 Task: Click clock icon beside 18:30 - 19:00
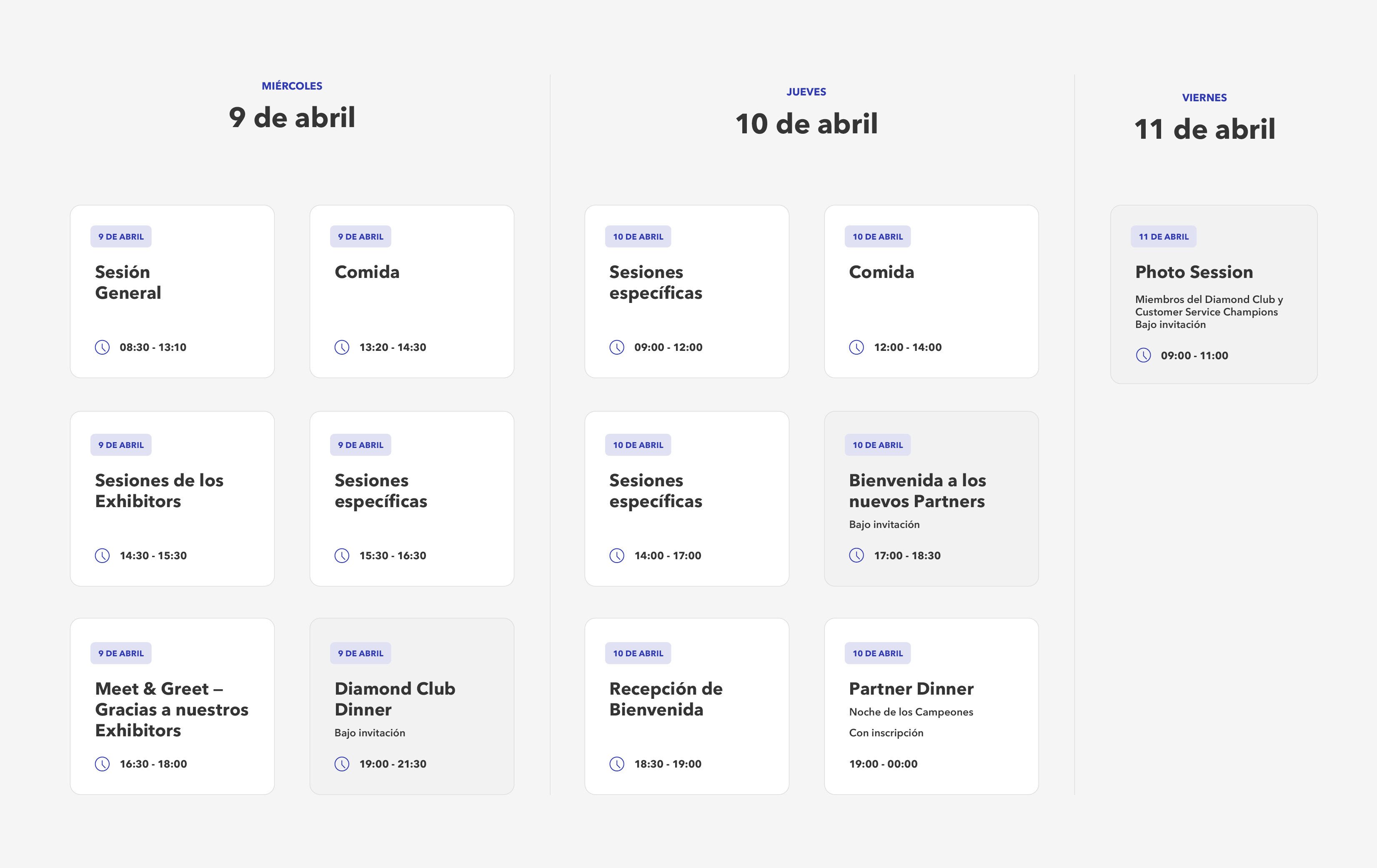pyautogui.click(x=617, y=764)
